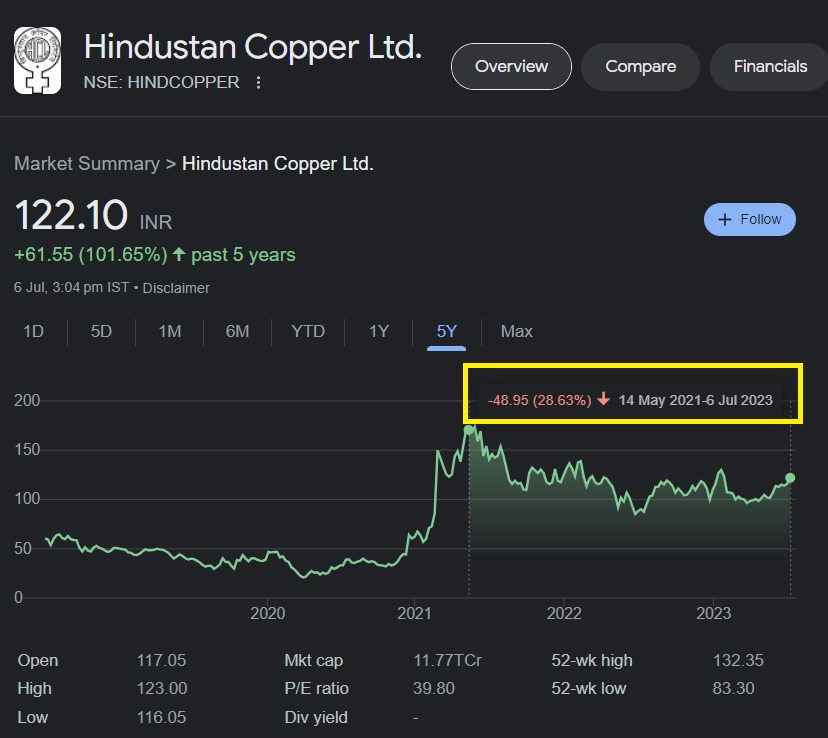Select the 1D chart range

[33, 332]
